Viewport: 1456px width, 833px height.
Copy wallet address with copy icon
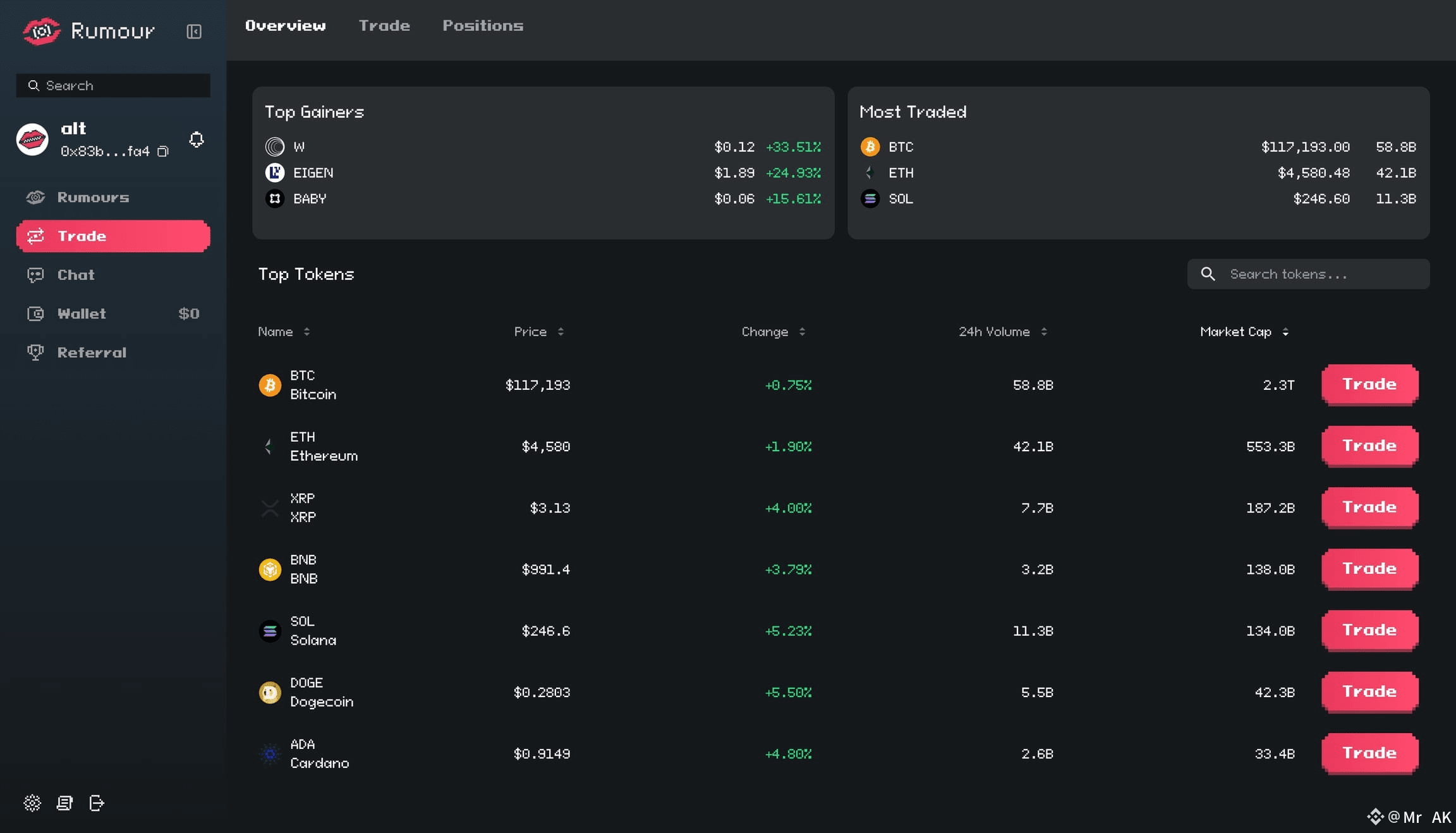(x=163, y=152)
